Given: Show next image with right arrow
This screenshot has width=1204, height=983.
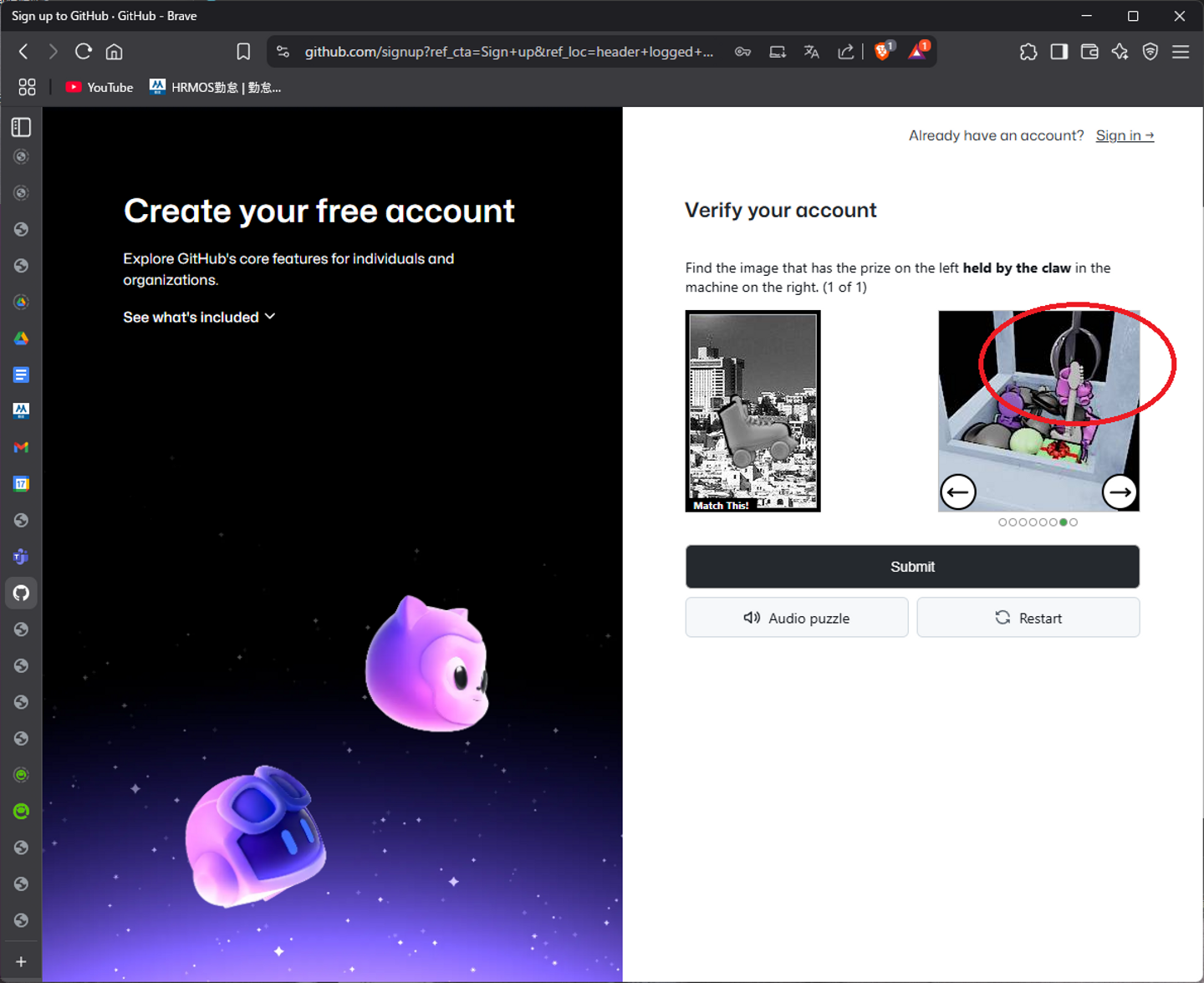Looking at the screenshot, I should 1120,492.
